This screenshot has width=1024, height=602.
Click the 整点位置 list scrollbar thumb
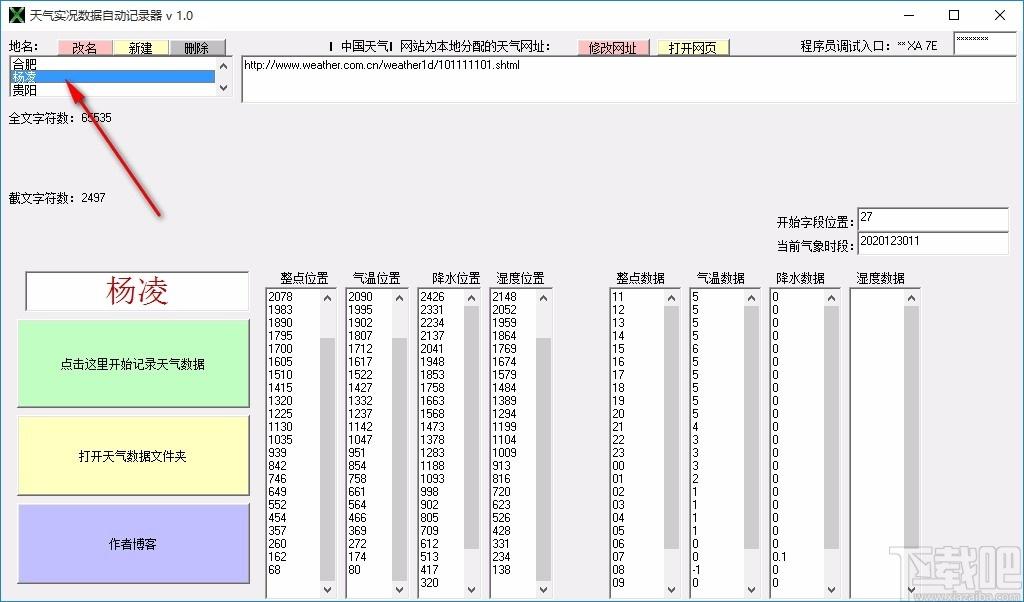tap(328, 459)
